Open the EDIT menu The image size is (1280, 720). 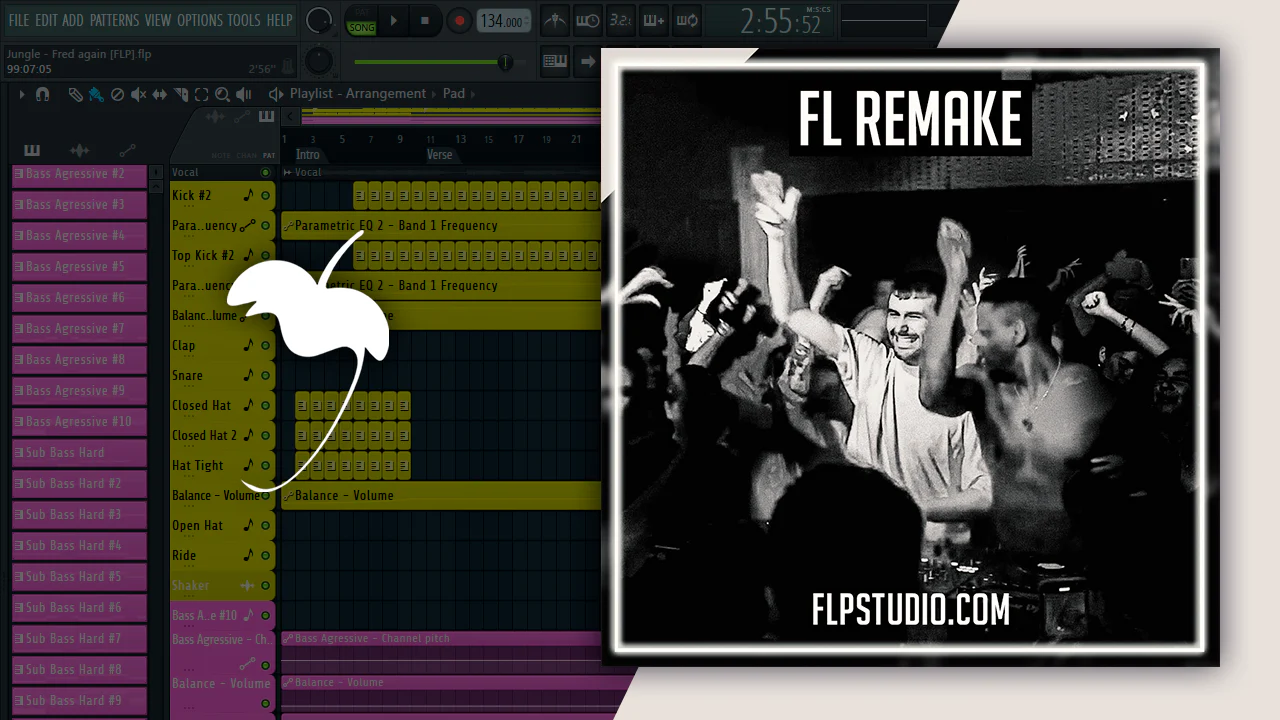click(46, 20)
